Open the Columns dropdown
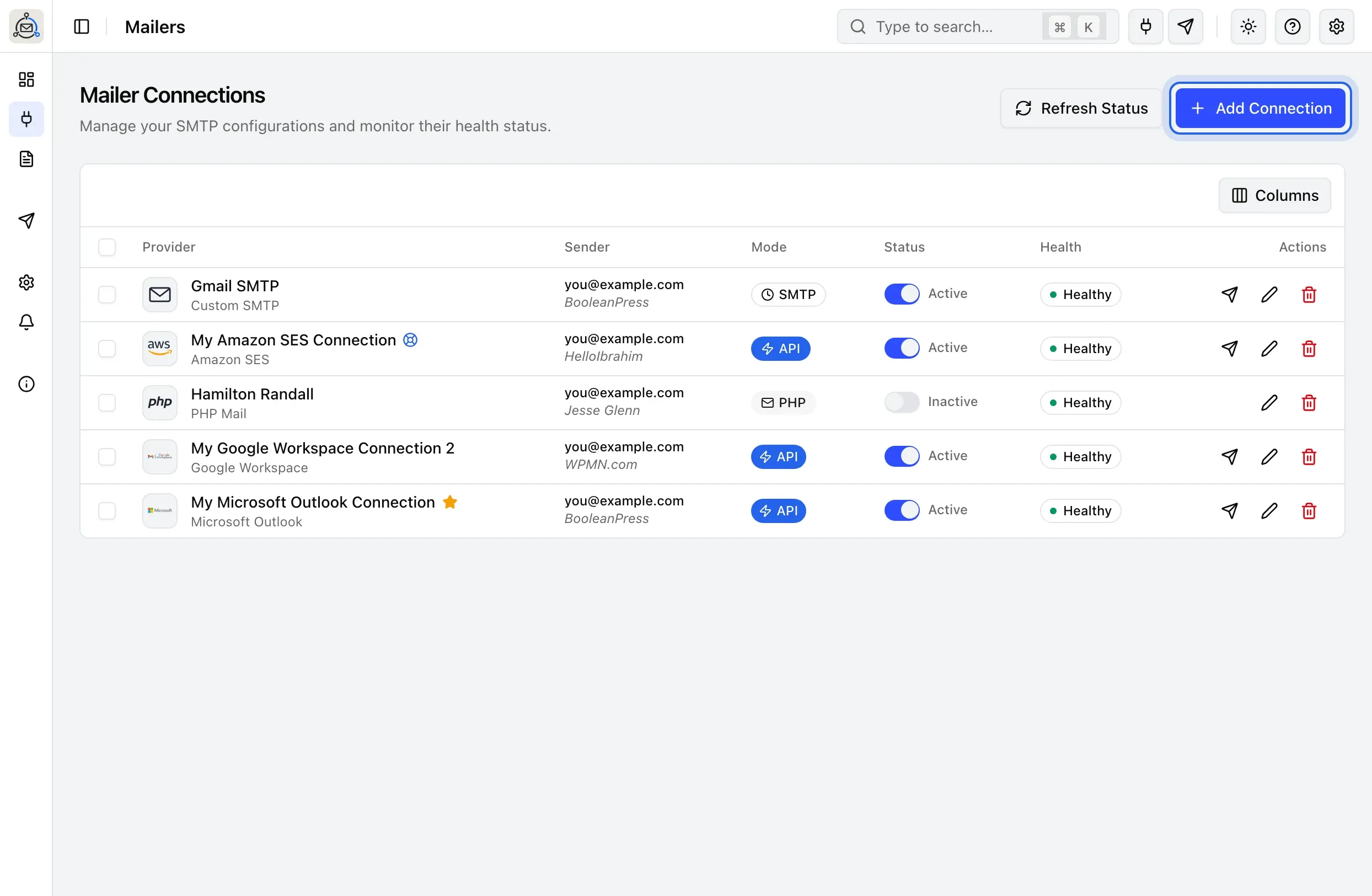This screenshot has width=1372, height=896. (x=1274, y=195)
